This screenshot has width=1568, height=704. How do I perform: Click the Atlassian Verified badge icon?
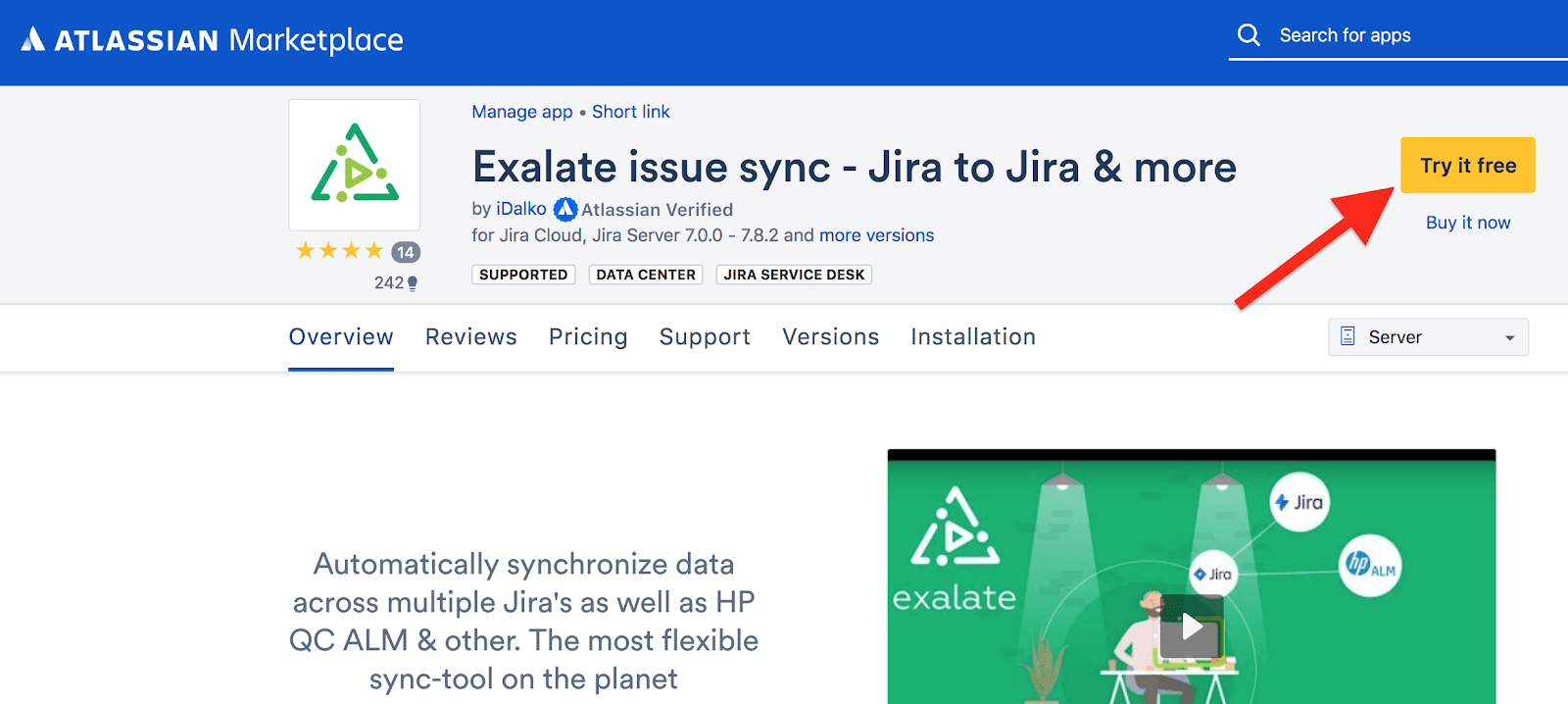[x=565, y=209]
